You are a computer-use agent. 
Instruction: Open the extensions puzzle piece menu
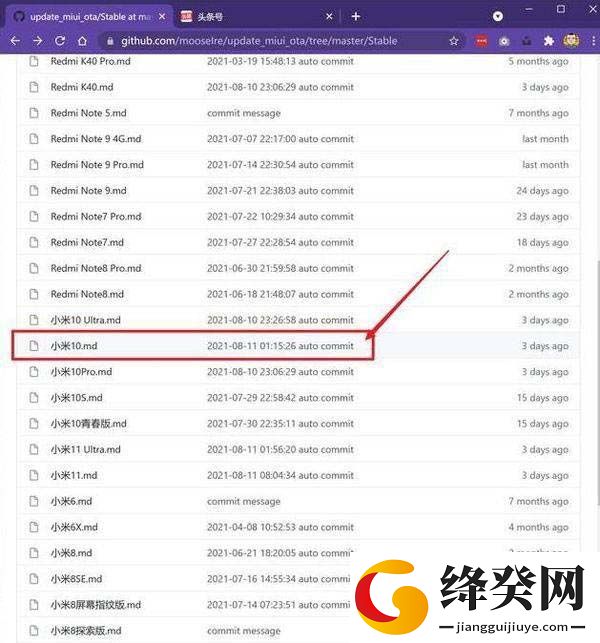coord(548,41)
